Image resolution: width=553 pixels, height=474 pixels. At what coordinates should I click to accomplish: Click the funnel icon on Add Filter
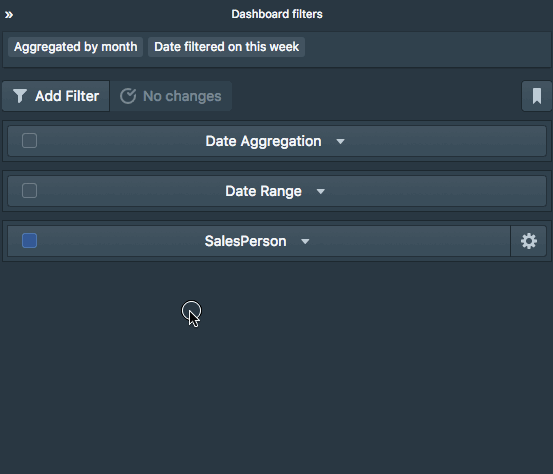click(20, 96)
